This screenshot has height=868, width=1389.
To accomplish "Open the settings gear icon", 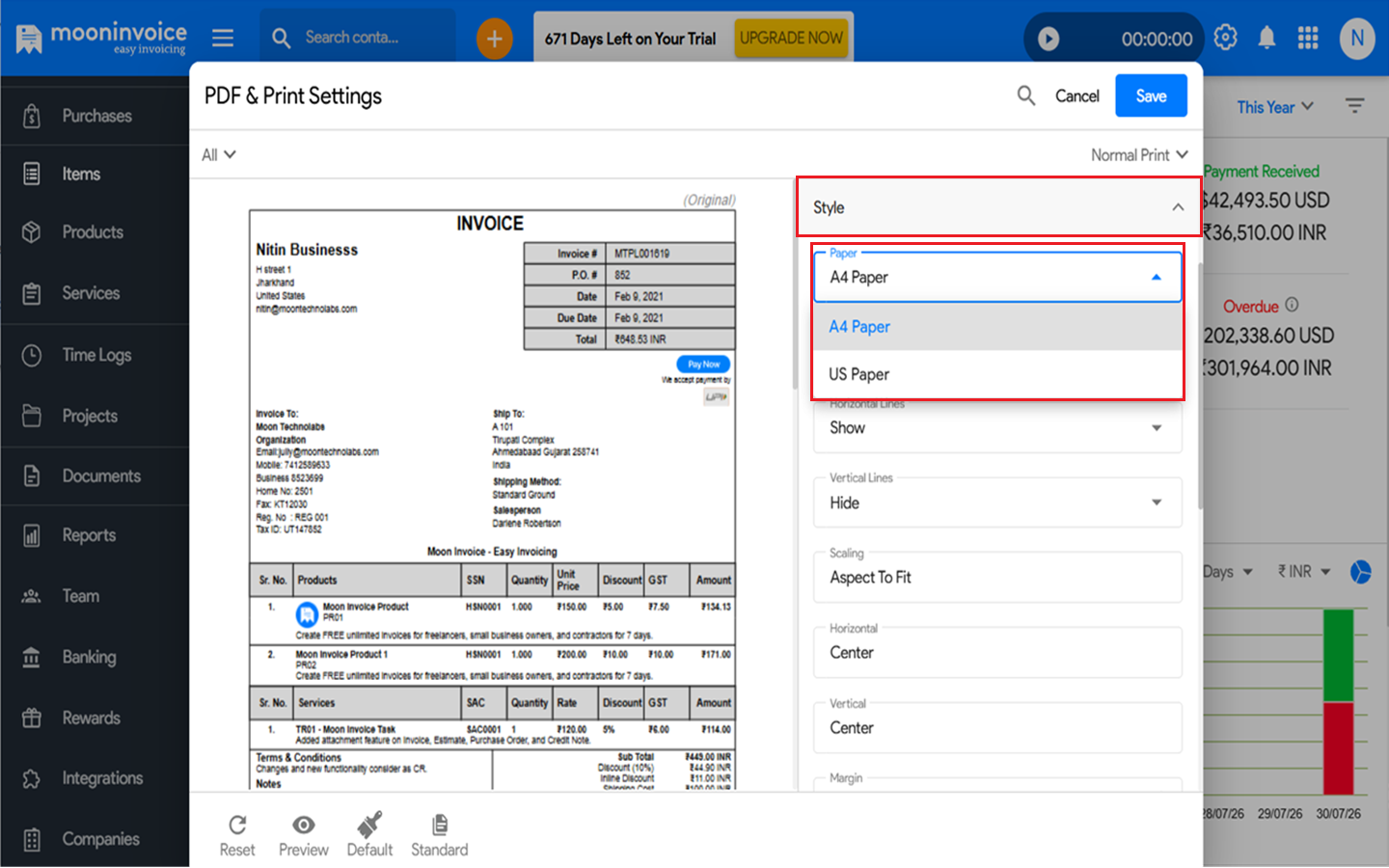I will [x=1225, y=38].
